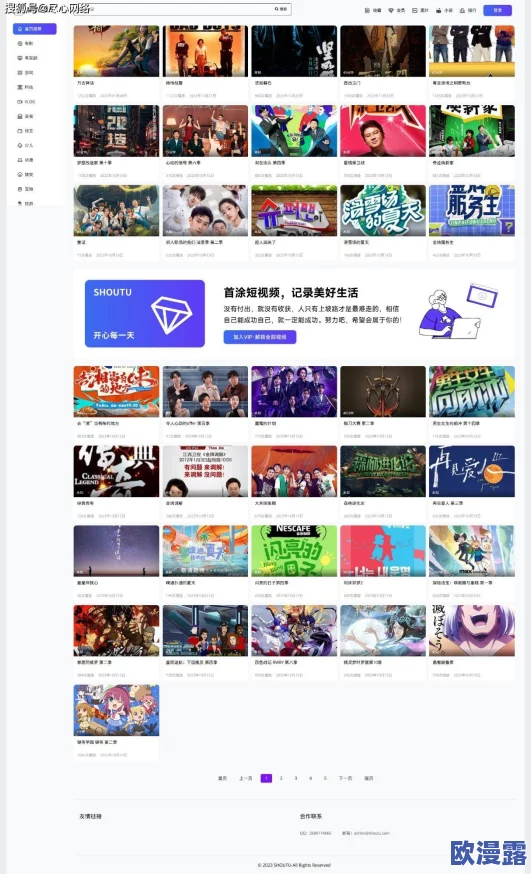Click 下一页 next page link
The image size is (531, 874).
[345, 778]
